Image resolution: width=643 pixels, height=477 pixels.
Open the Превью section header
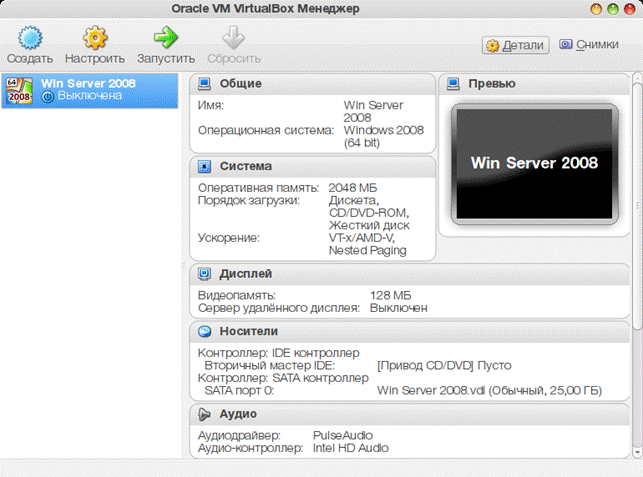(x=534, y=84)
